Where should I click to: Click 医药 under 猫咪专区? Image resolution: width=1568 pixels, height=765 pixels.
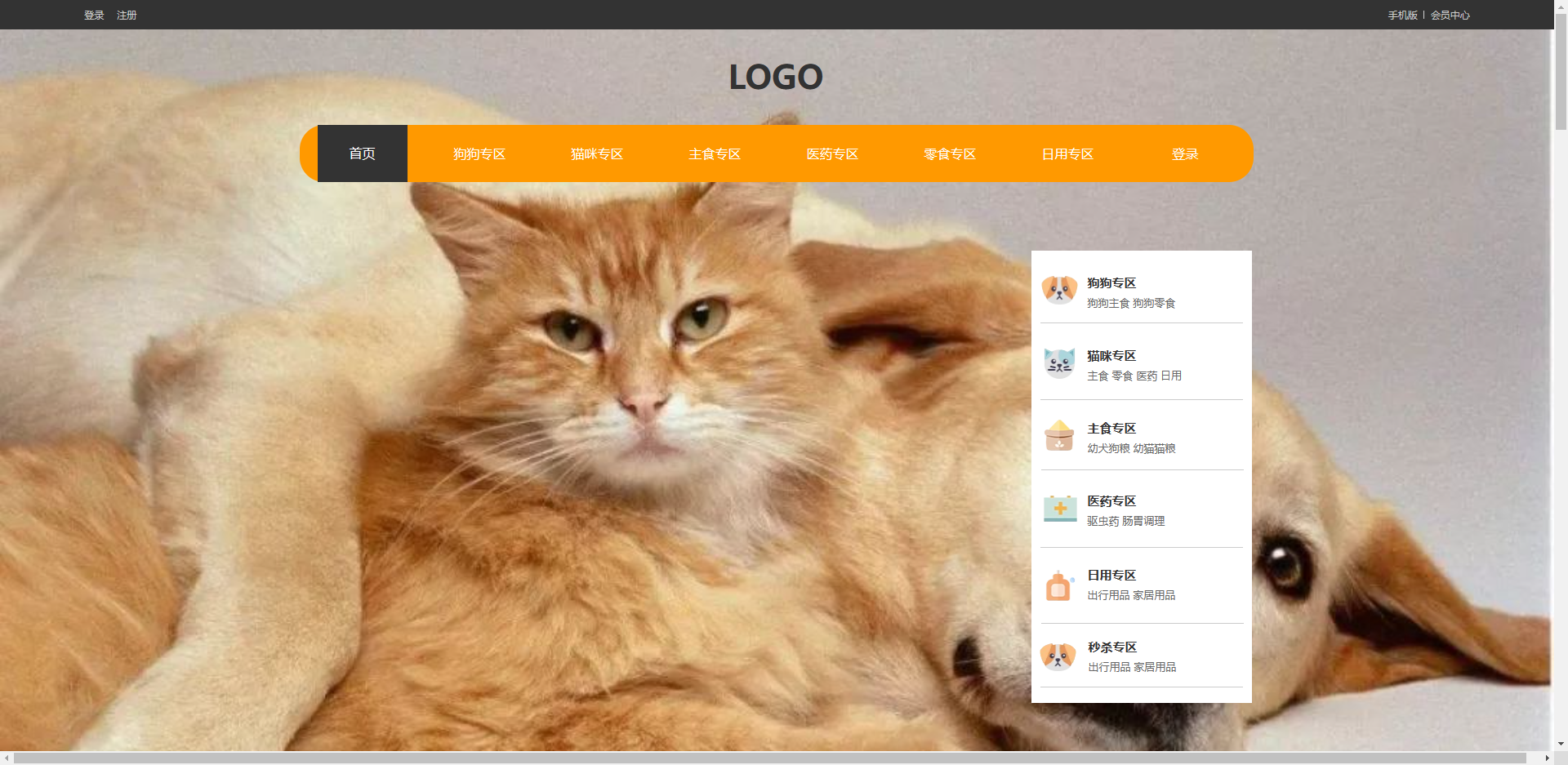tap(1147, 376)
